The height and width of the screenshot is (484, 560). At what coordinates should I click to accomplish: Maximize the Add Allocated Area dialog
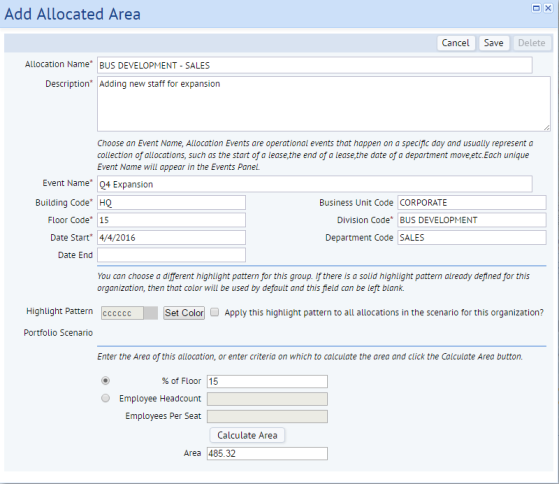pyautogui.click(x=536, y=8)
